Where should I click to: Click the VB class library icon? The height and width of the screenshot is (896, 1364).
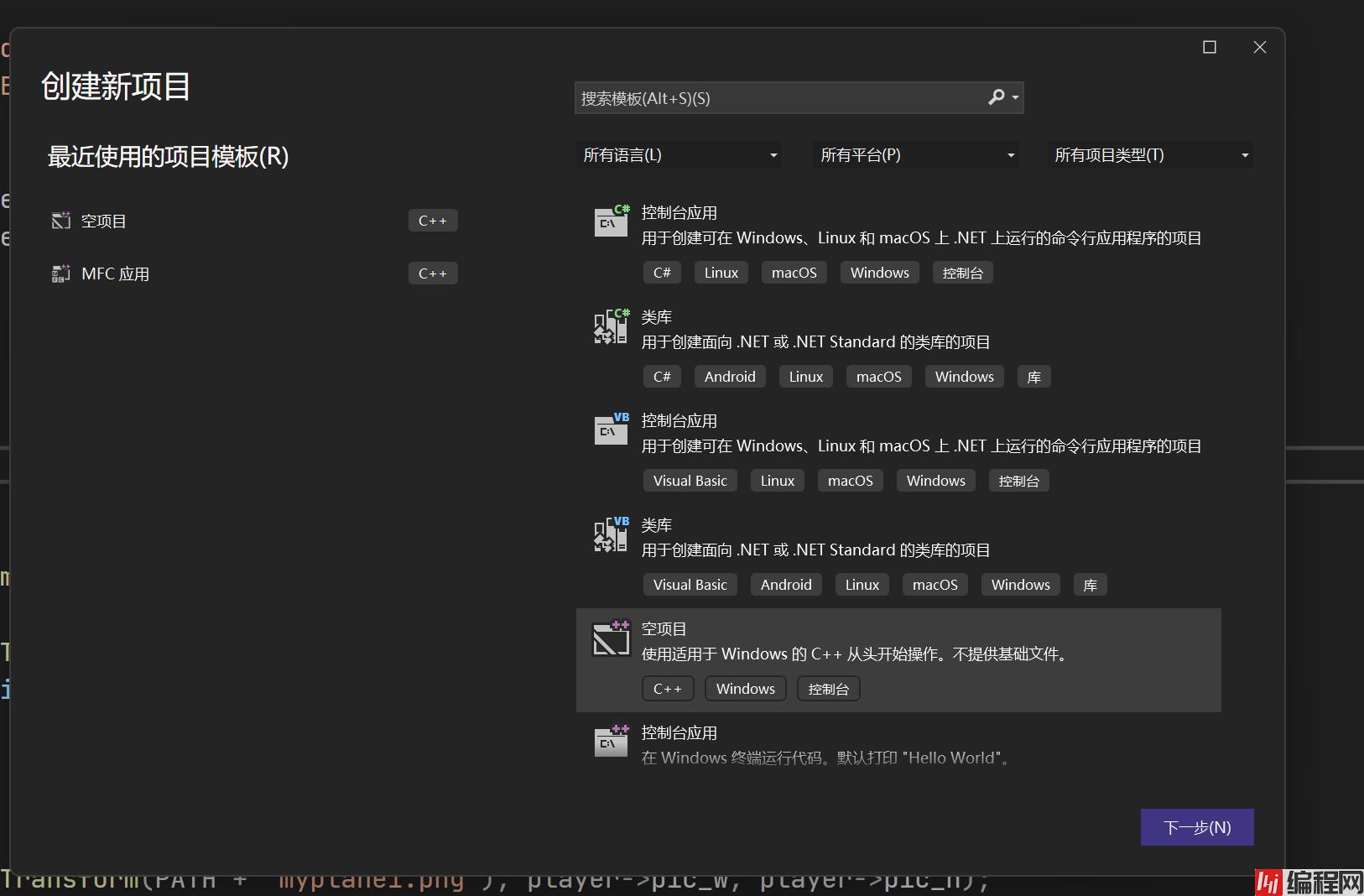point(611,534)
